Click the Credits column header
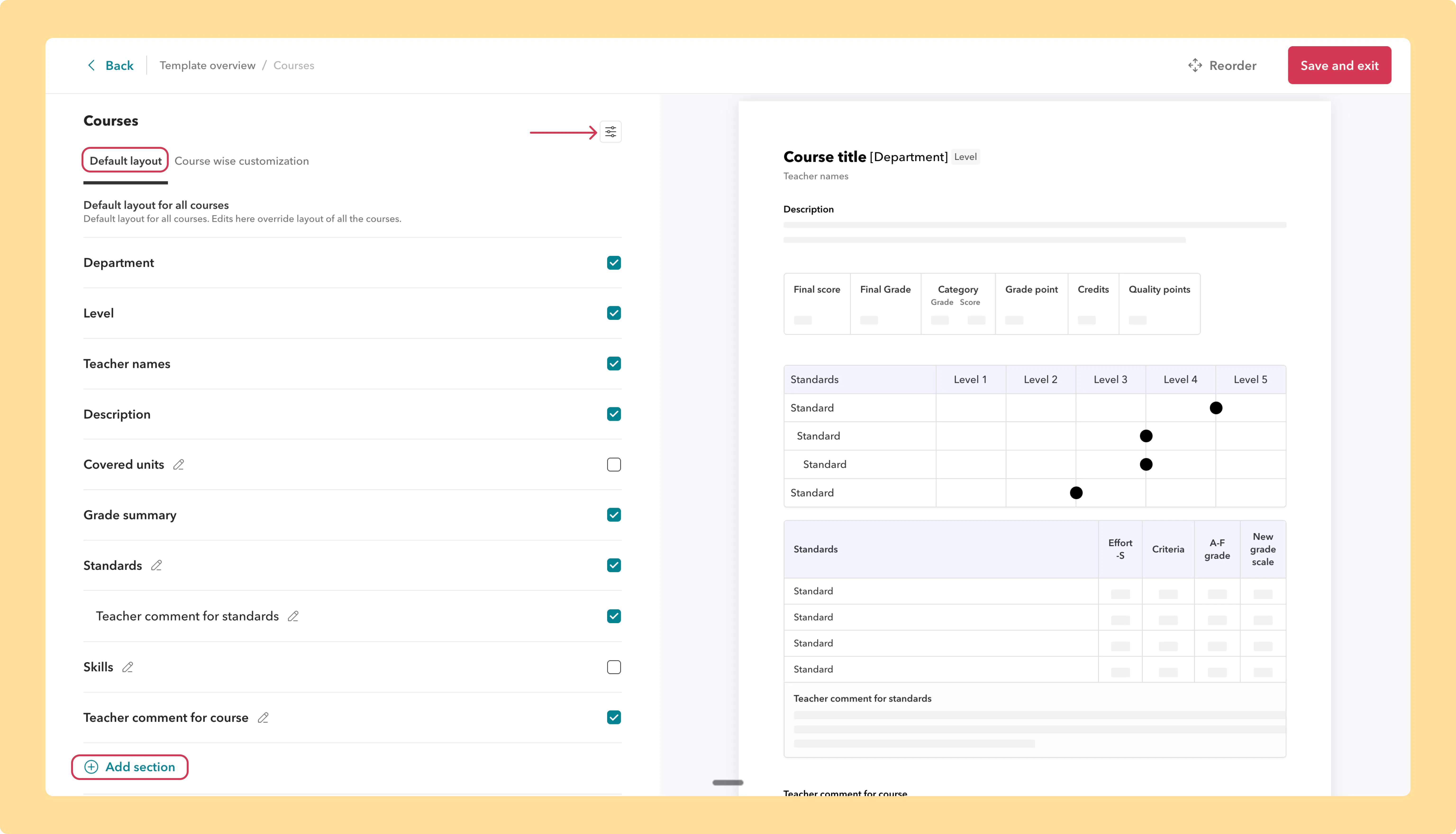Viewport: 1456px width, 834px height. (x=1093, y=289)
